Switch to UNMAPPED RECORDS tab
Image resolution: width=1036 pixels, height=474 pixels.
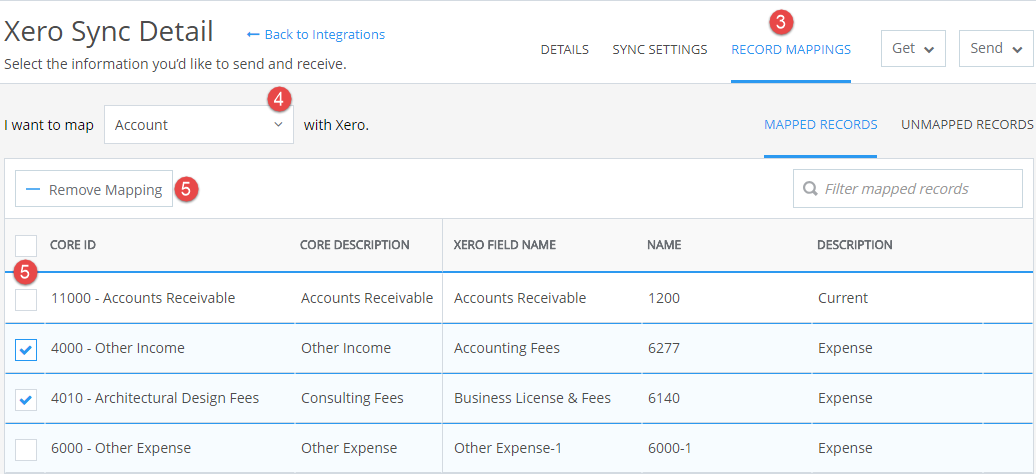(x=967, y=125)
